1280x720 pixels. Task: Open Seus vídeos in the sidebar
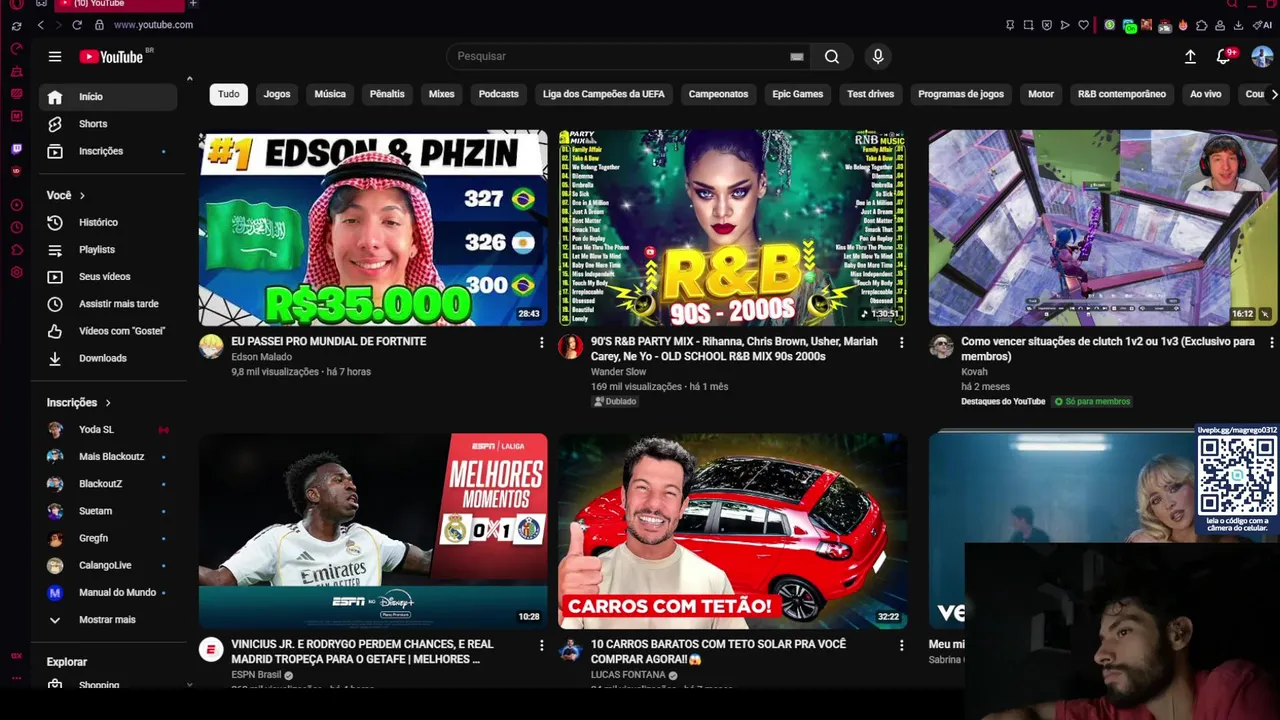tap(108, 276)
